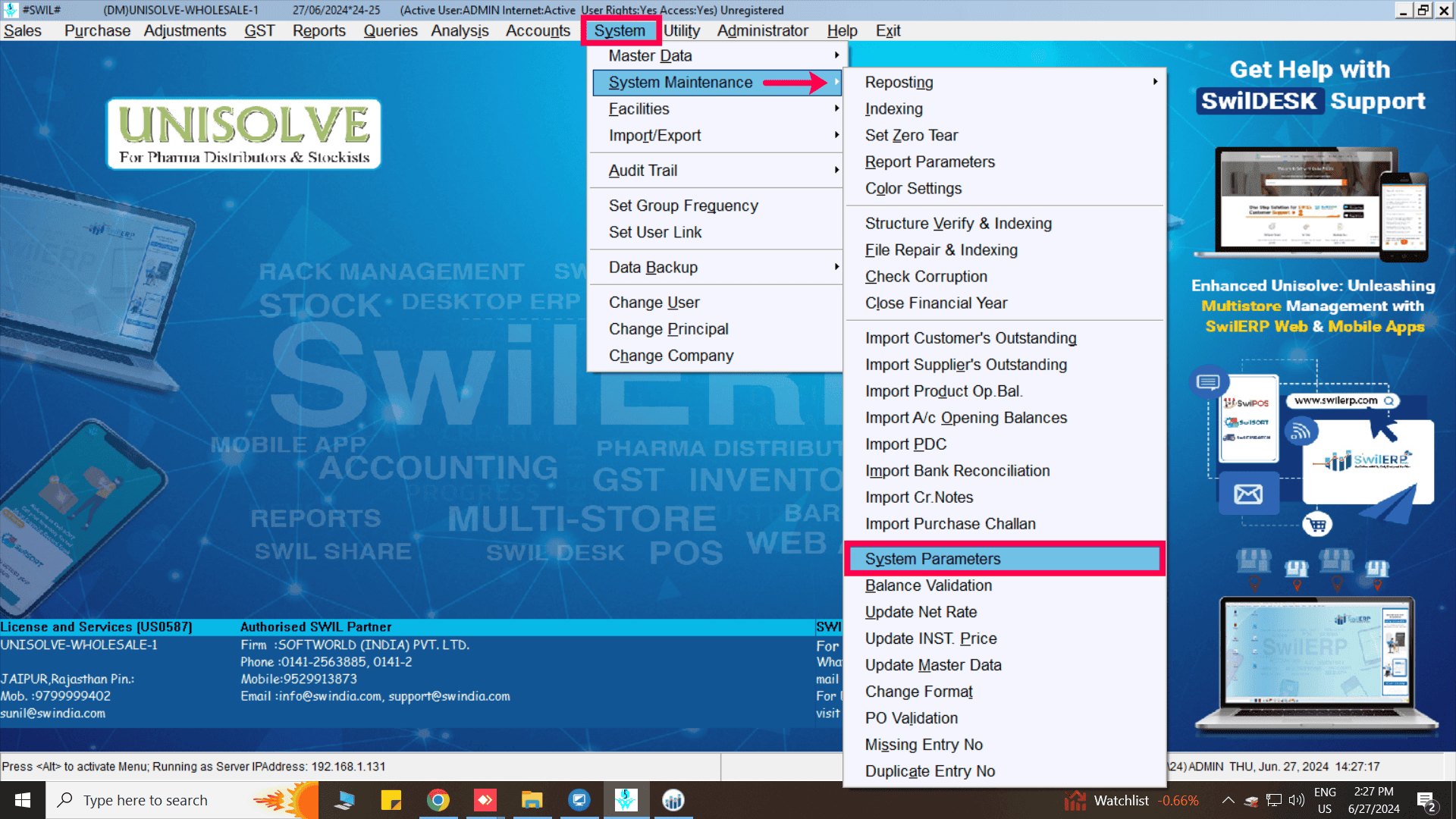This screenshot has height=819, width=1456.
Task: Open the Utility menu
Action: point(682,31)
